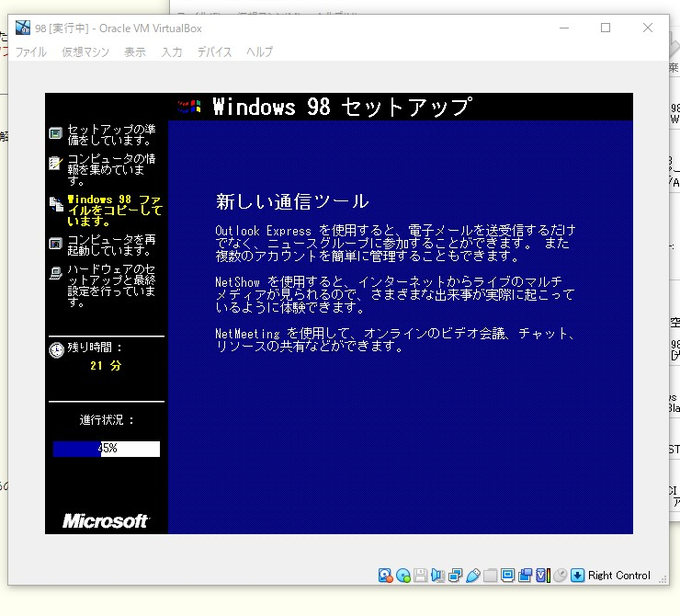Click the Outlook Express paragraph text
The height and width of the screenshot is (616, 680).
pyautogui.click(x=395, y=243)
